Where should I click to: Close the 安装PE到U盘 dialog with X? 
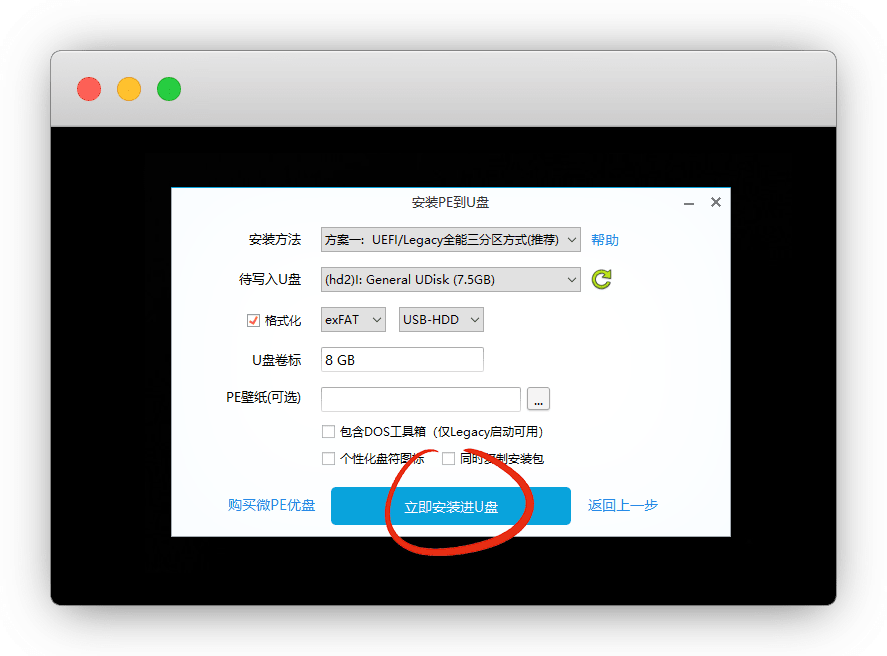tap(716, 202)
